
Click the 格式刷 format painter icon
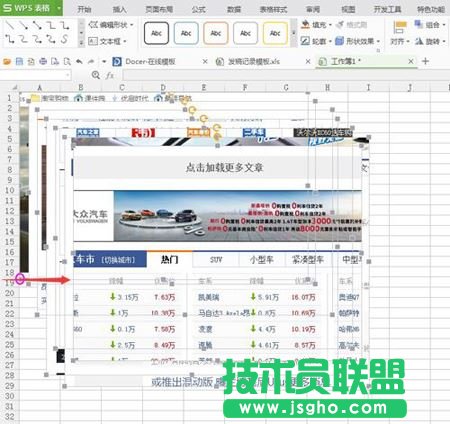[x=340, y=25]
